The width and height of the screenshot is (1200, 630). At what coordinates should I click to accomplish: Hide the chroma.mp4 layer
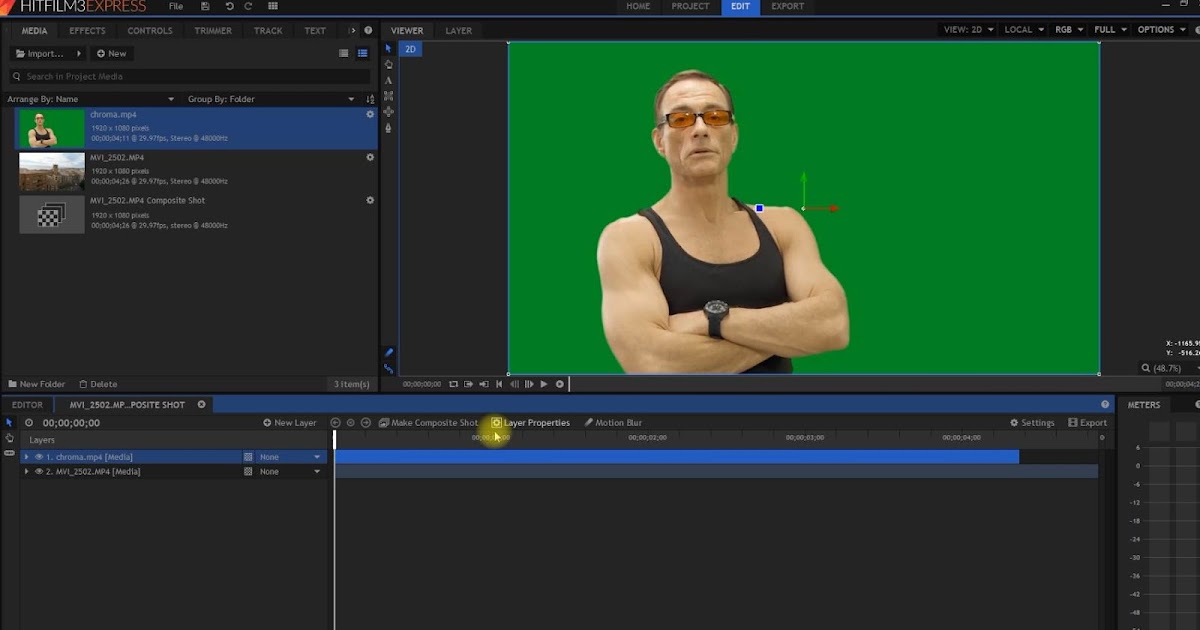point(39,457)
